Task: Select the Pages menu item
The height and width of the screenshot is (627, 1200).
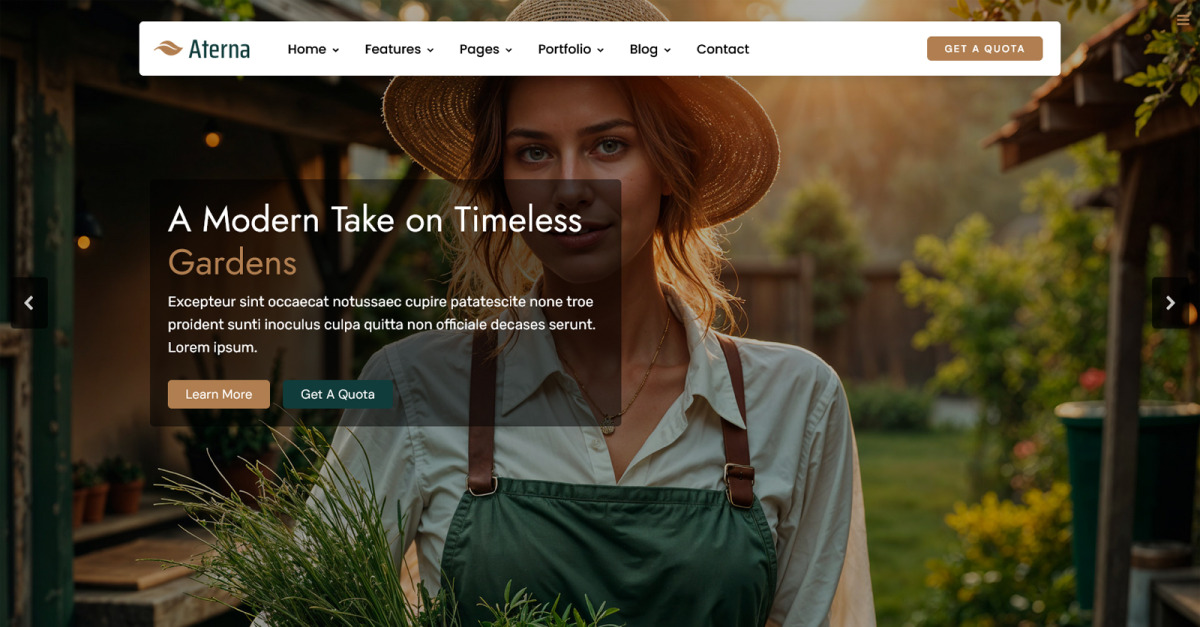Action: point(479,49)
